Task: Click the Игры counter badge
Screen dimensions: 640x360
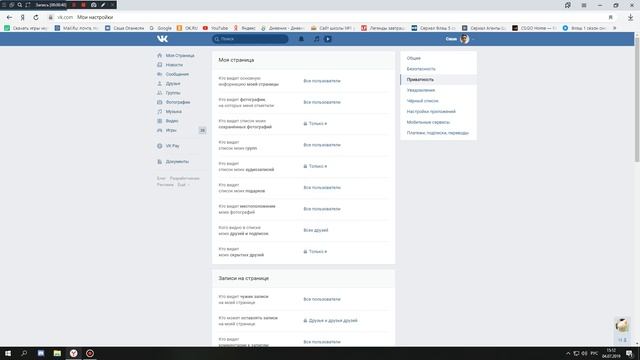Action: [202, 130]
